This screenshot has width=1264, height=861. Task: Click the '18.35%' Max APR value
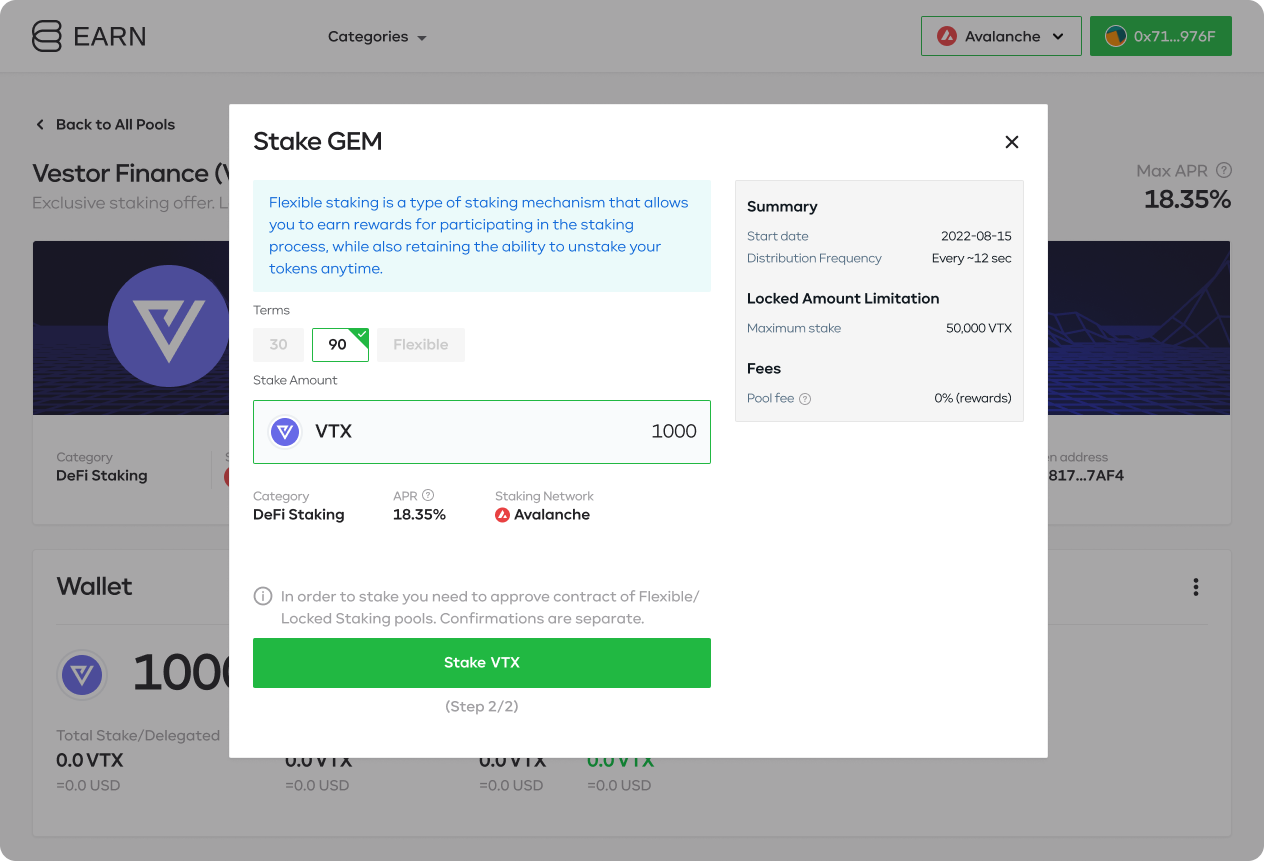(1187, 199)
